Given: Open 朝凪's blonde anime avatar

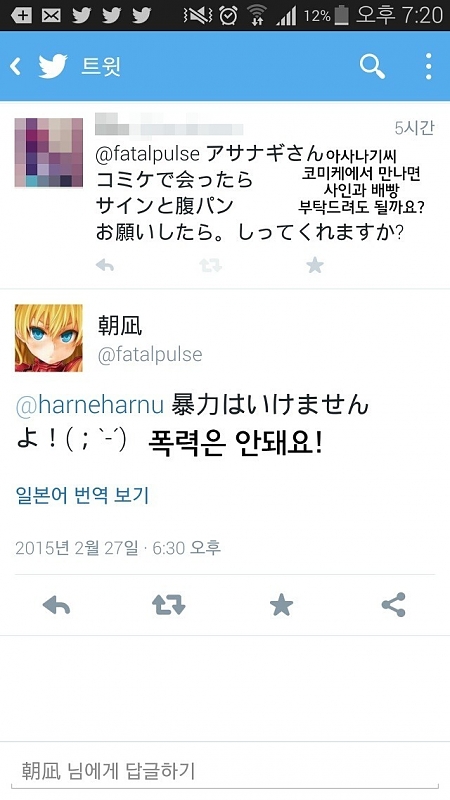Looking at the screenshot, I should (48, 338).
